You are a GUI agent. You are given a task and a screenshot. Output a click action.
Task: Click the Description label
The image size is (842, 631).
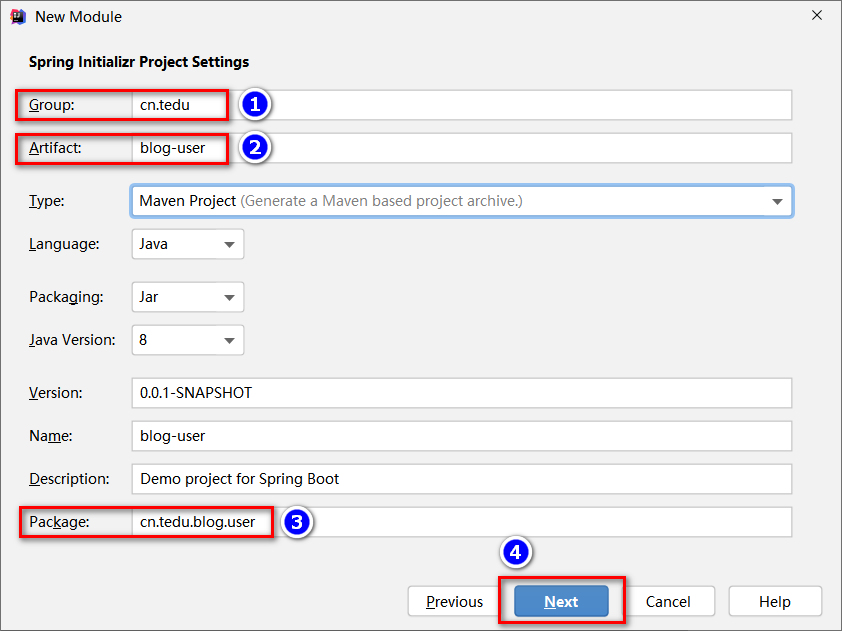point(69,478)
